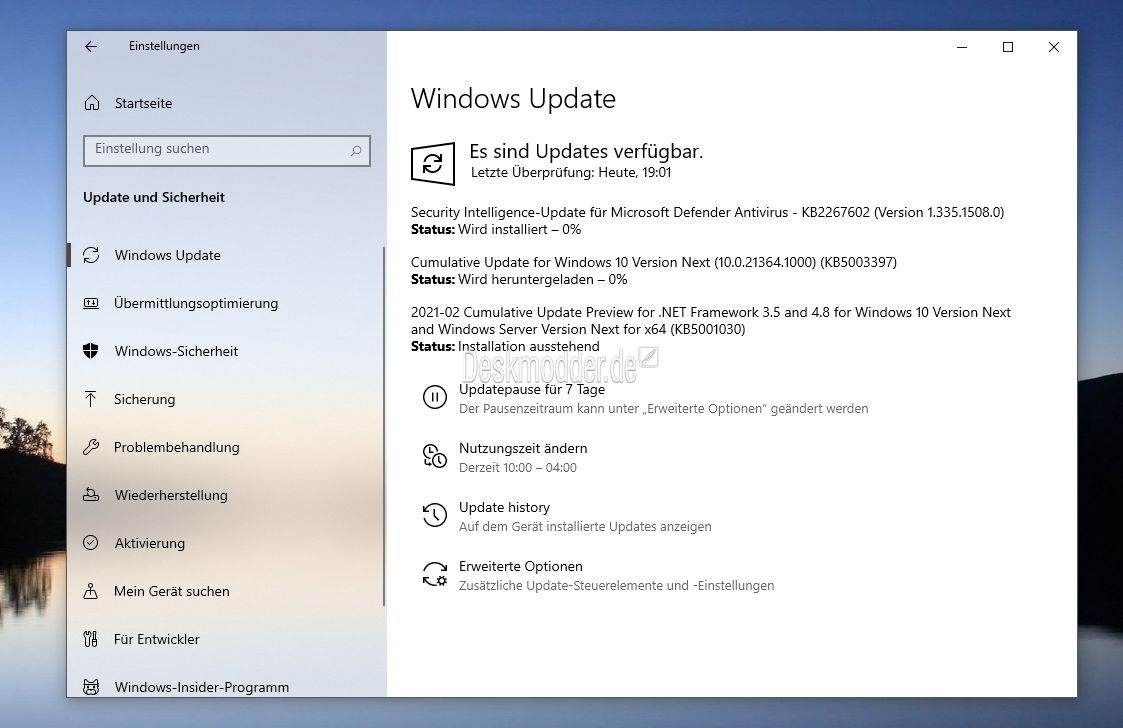Pause updates via Updatepause für 7 Tage

[x=531, y=389]
